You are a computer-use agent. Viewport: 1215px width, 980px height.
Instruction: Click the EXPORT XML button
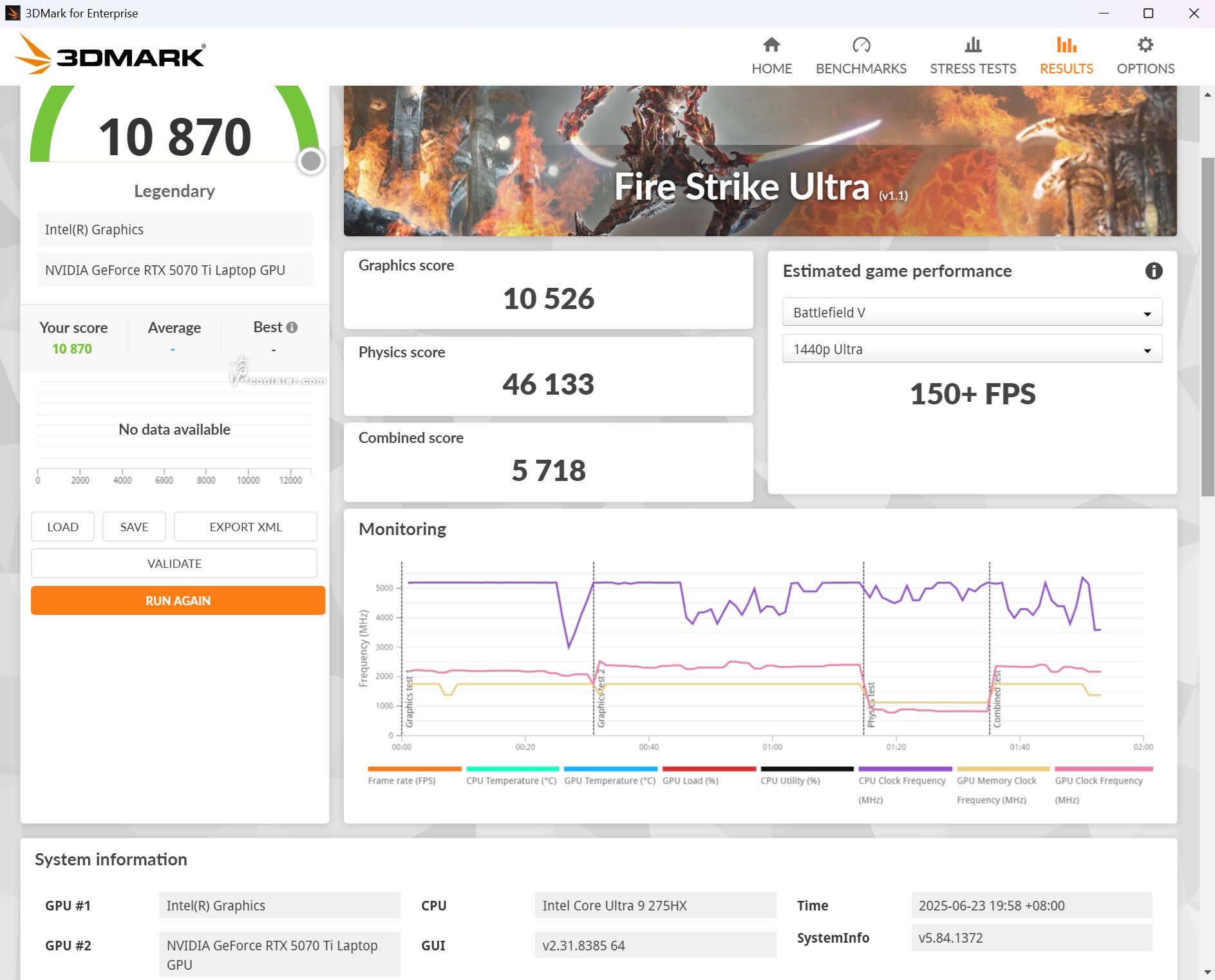[x=245, y=527]
